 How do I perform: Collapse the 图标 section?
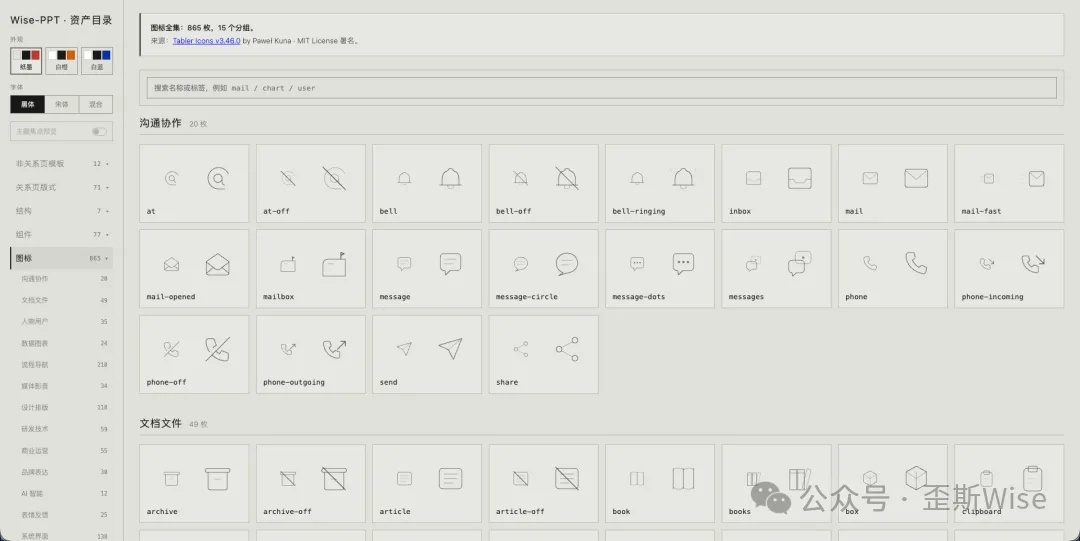click(x=61, y=258)
